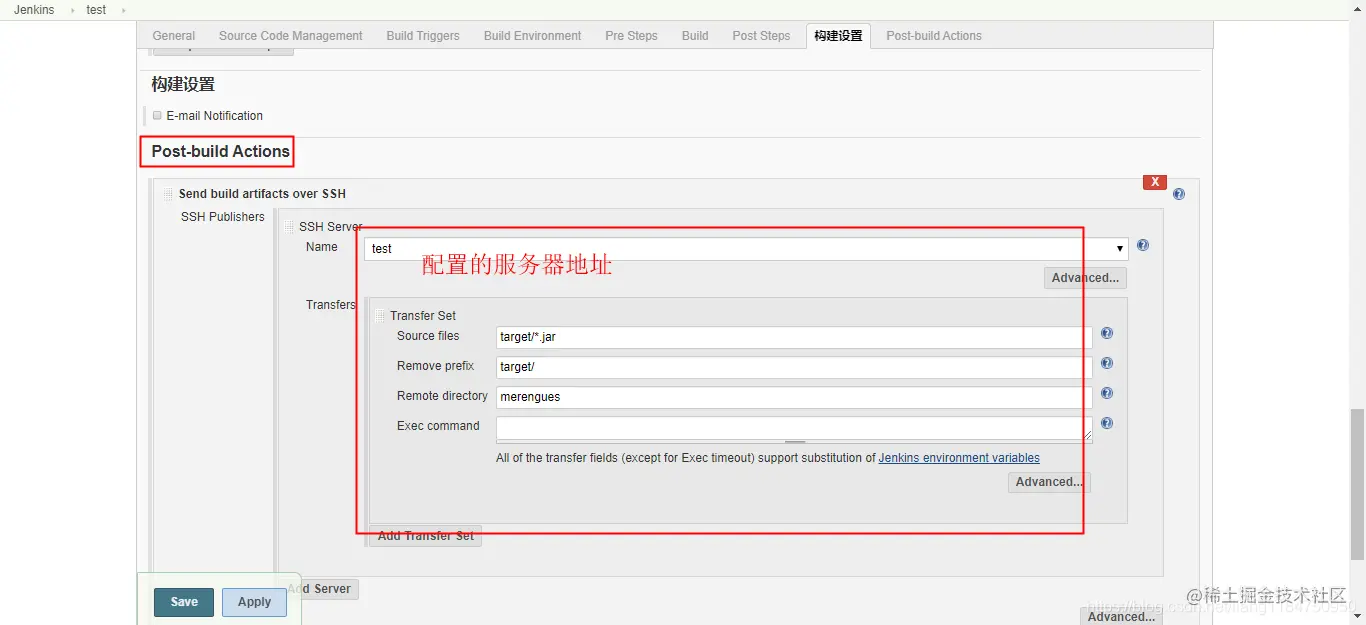The height and width of the screenshot is (625, 1366).
Task: Enable E-mail Notification checkbox
Action: (x=157, y=115)
